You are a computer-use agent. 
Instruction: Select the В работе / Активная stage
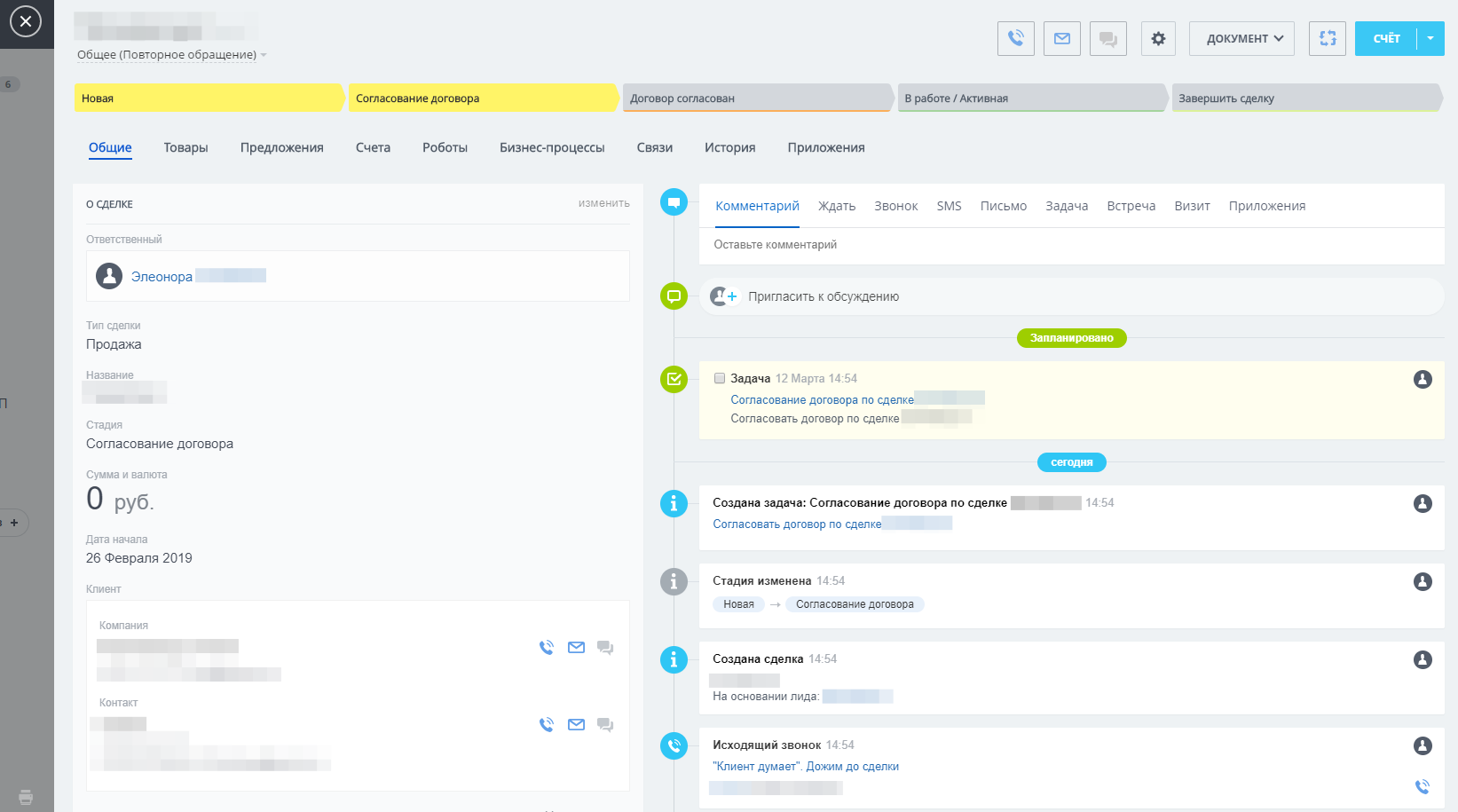tap(1032, 98)
